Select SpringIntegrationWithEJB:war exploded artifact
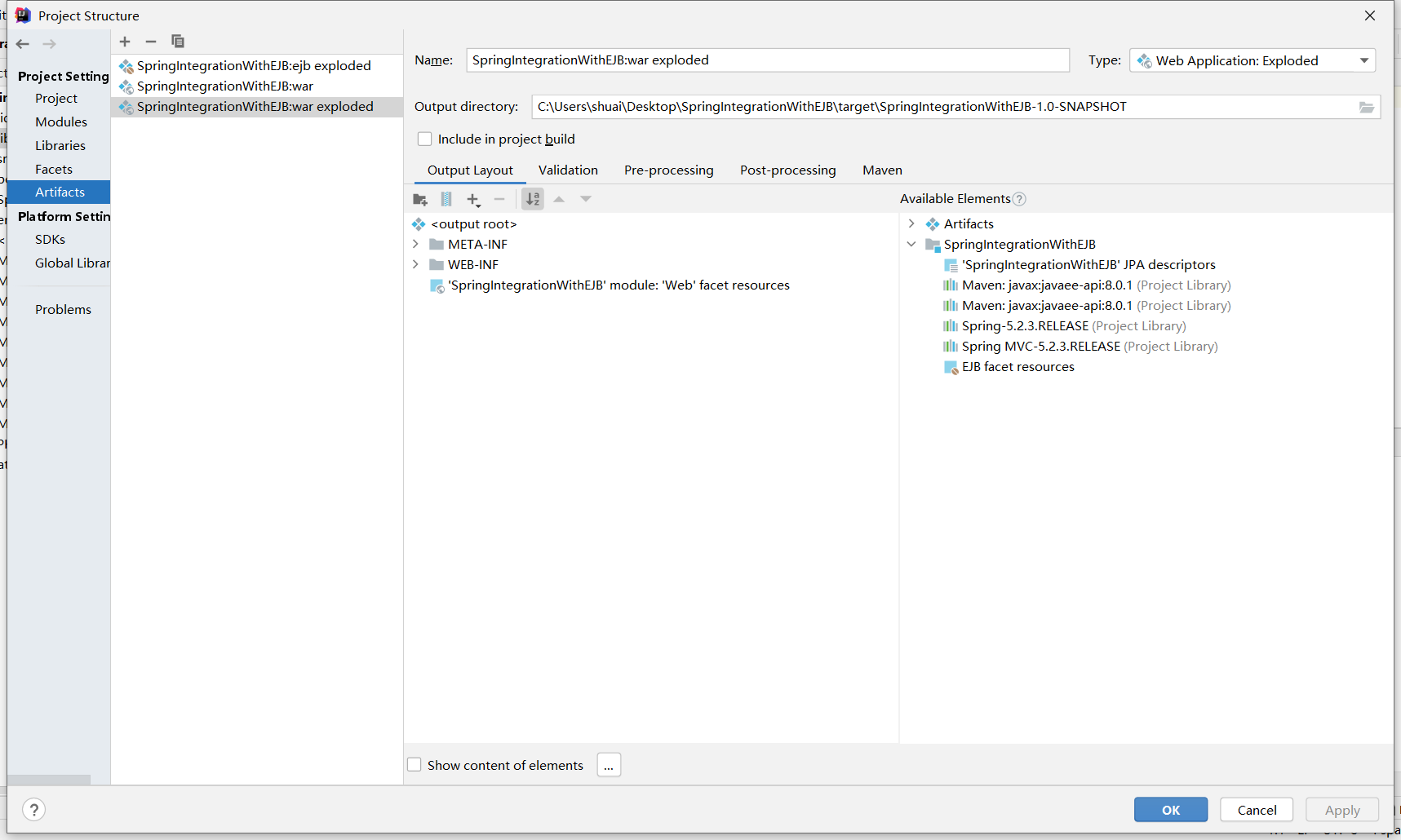This screenshot has height=840, width=1401. (x=257, y=107)
